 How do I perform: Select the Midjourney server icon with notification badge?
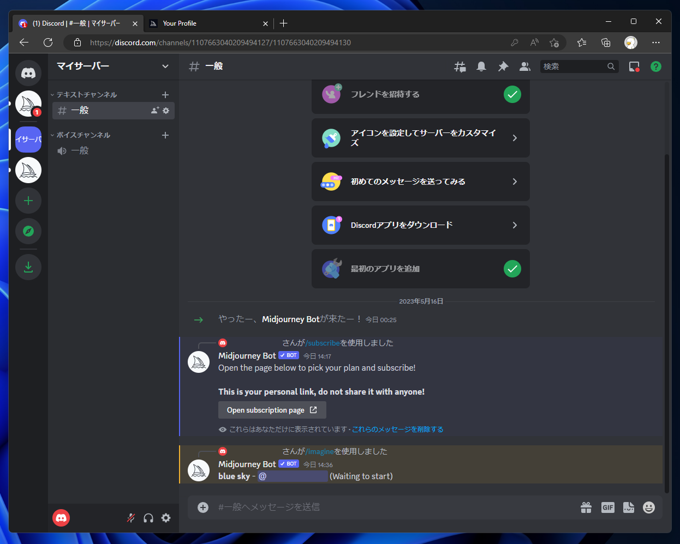(28, 104)
